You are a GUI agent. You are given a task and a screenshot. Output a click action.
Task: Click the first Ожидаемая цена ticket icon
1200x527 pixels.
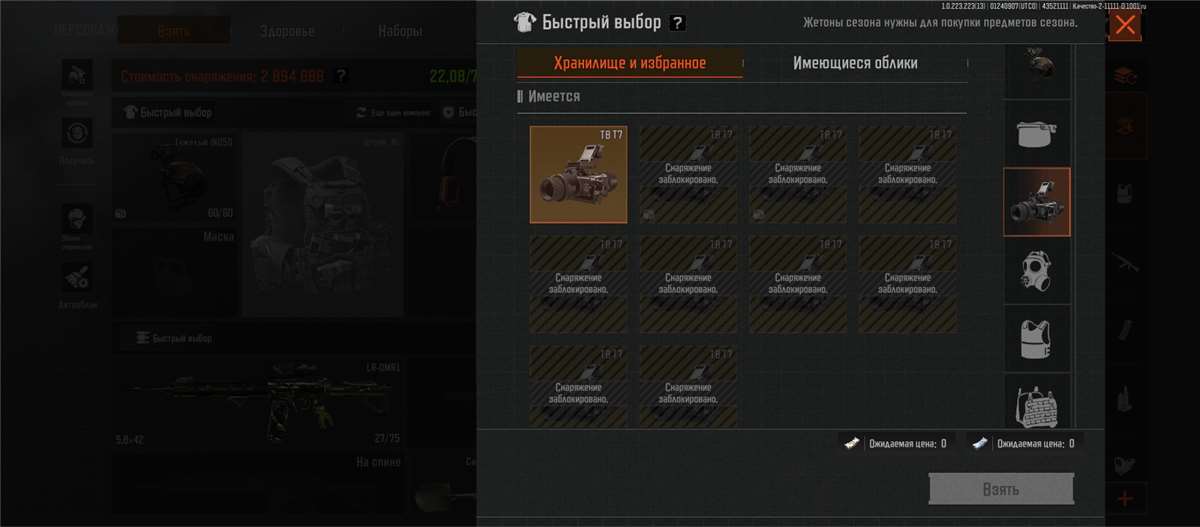tap(849, 443)
